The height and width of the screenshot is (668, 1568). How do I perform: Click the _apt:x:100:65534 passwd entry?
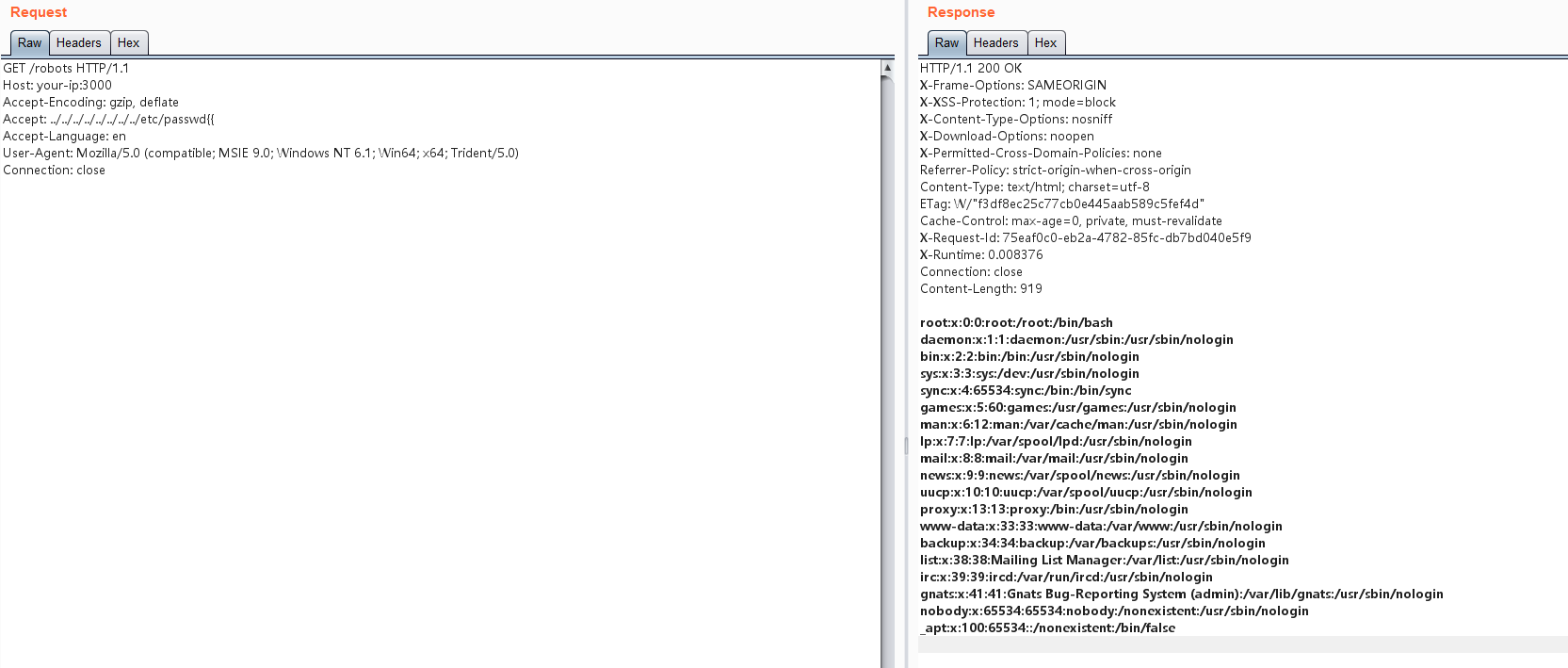click(1048, 628)
